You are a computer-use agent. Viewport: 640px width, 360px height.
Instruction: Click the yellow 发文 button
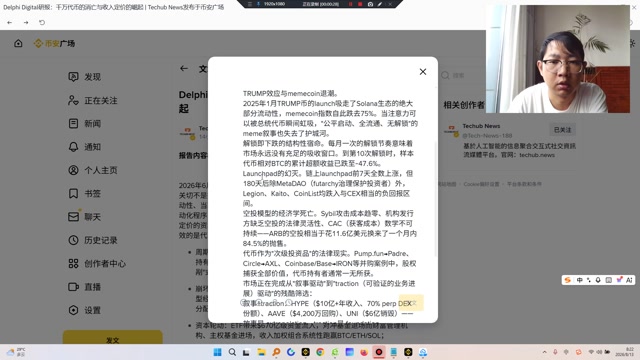coord(113,338)
